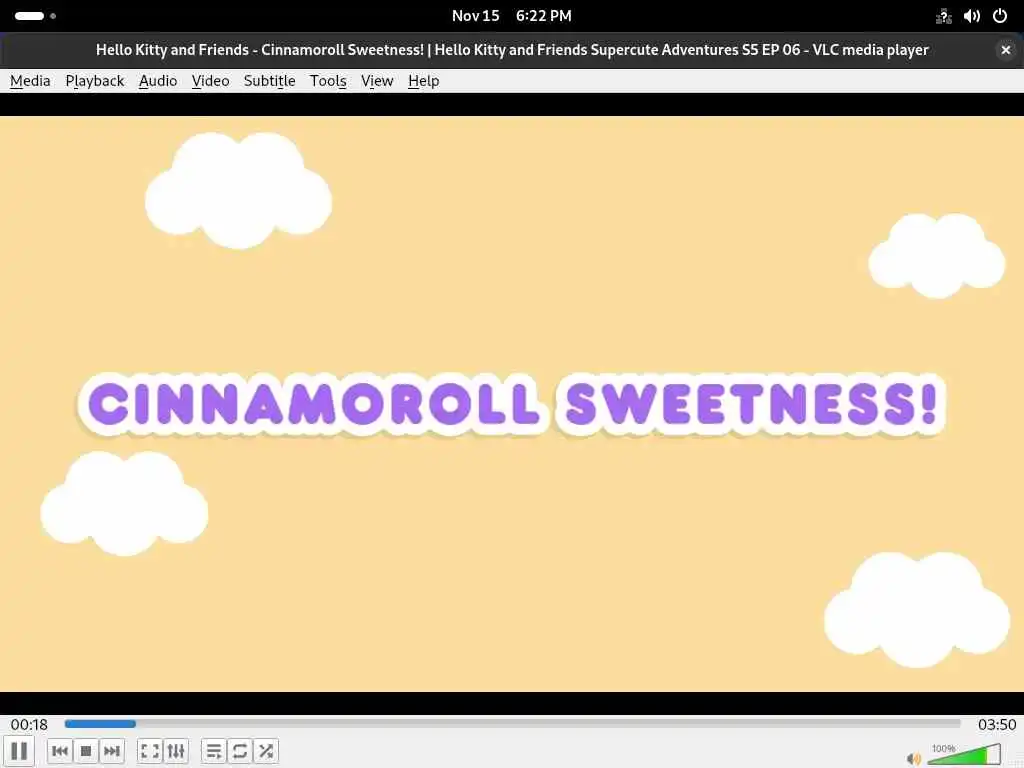Open the Help menu
This screenshot has width=1024, height=768.
click(423, 81)
